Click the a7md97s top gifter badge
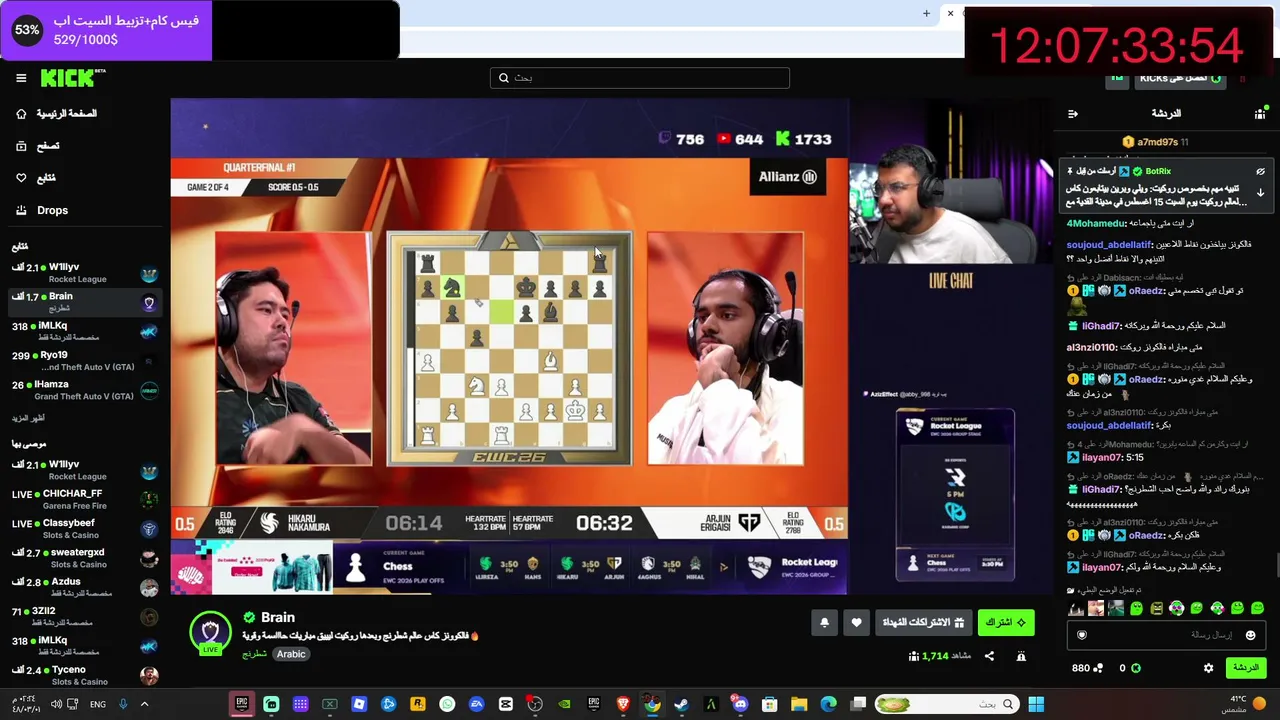Image resolution: width=1280 pixels, height=720 pixels. click(1157, 142)
